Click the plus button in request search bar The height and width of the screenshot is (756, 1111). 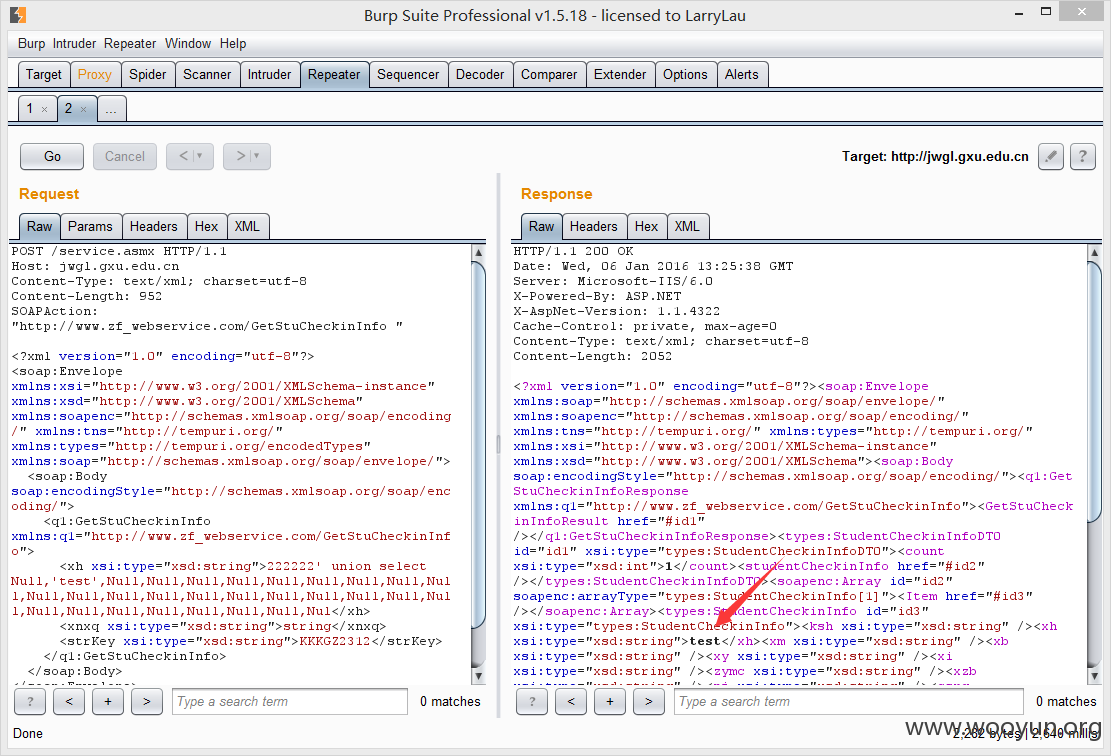point(108,701)
